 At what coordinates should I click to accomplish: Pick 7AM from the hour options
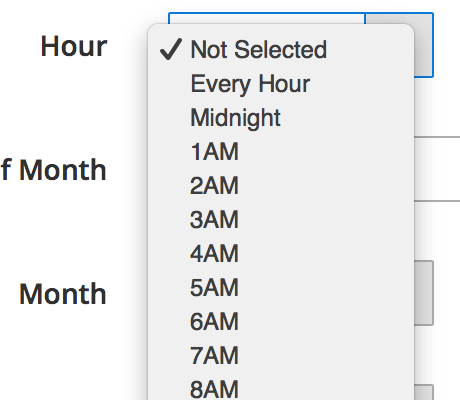pyautogui.click(x=281, y=356)
